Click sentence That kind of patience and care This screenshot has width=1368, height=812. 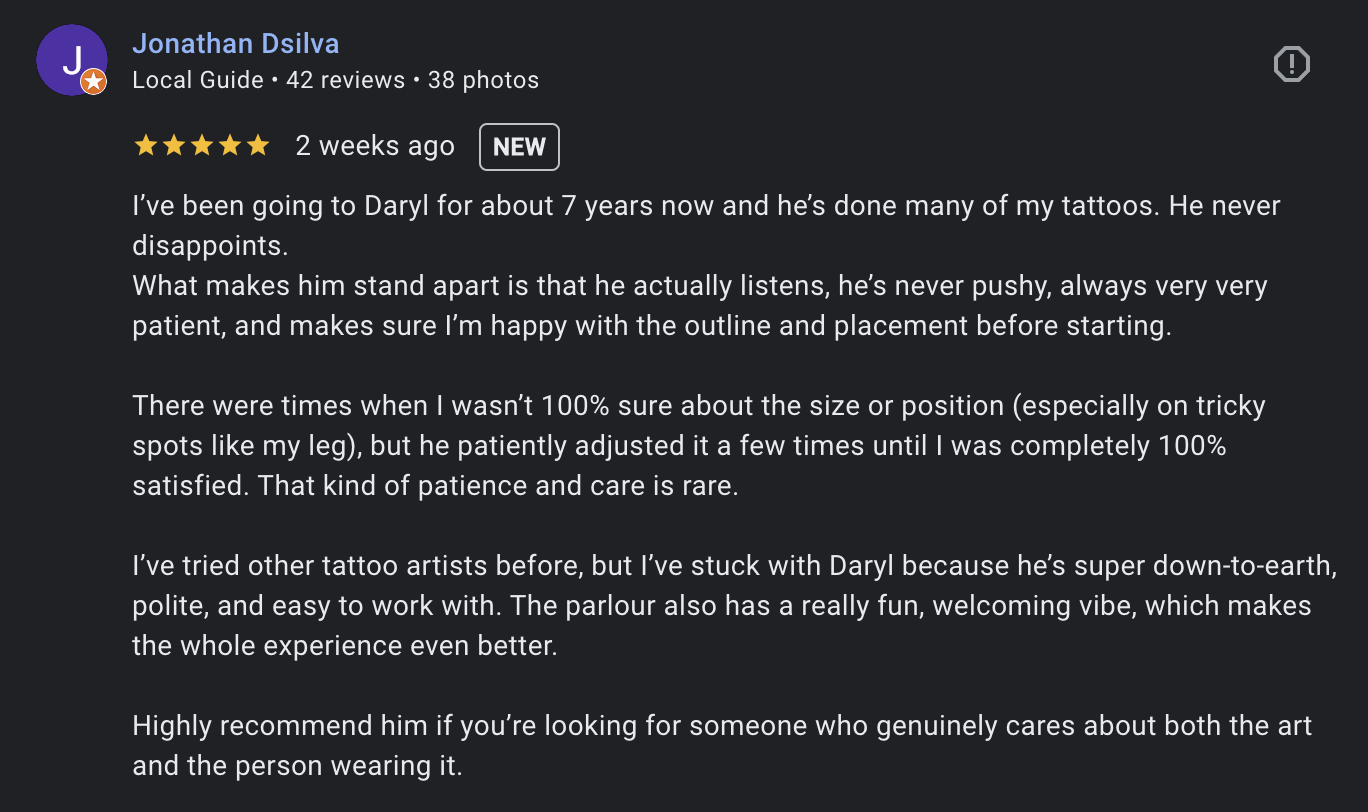tap(497, 486)
